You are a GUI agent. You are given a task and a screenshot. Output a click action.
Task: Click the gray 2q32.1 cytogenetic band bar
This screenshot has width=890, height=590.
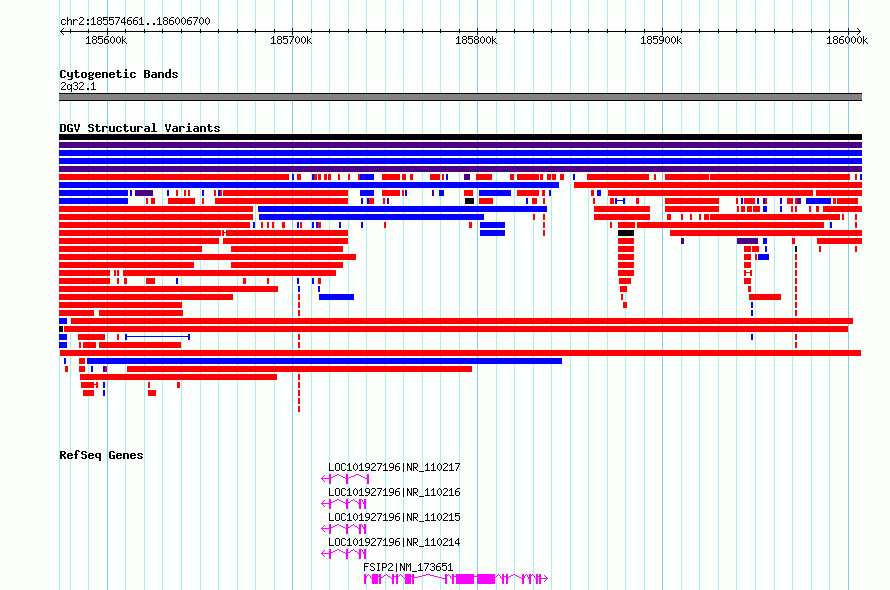coord(460,97)
